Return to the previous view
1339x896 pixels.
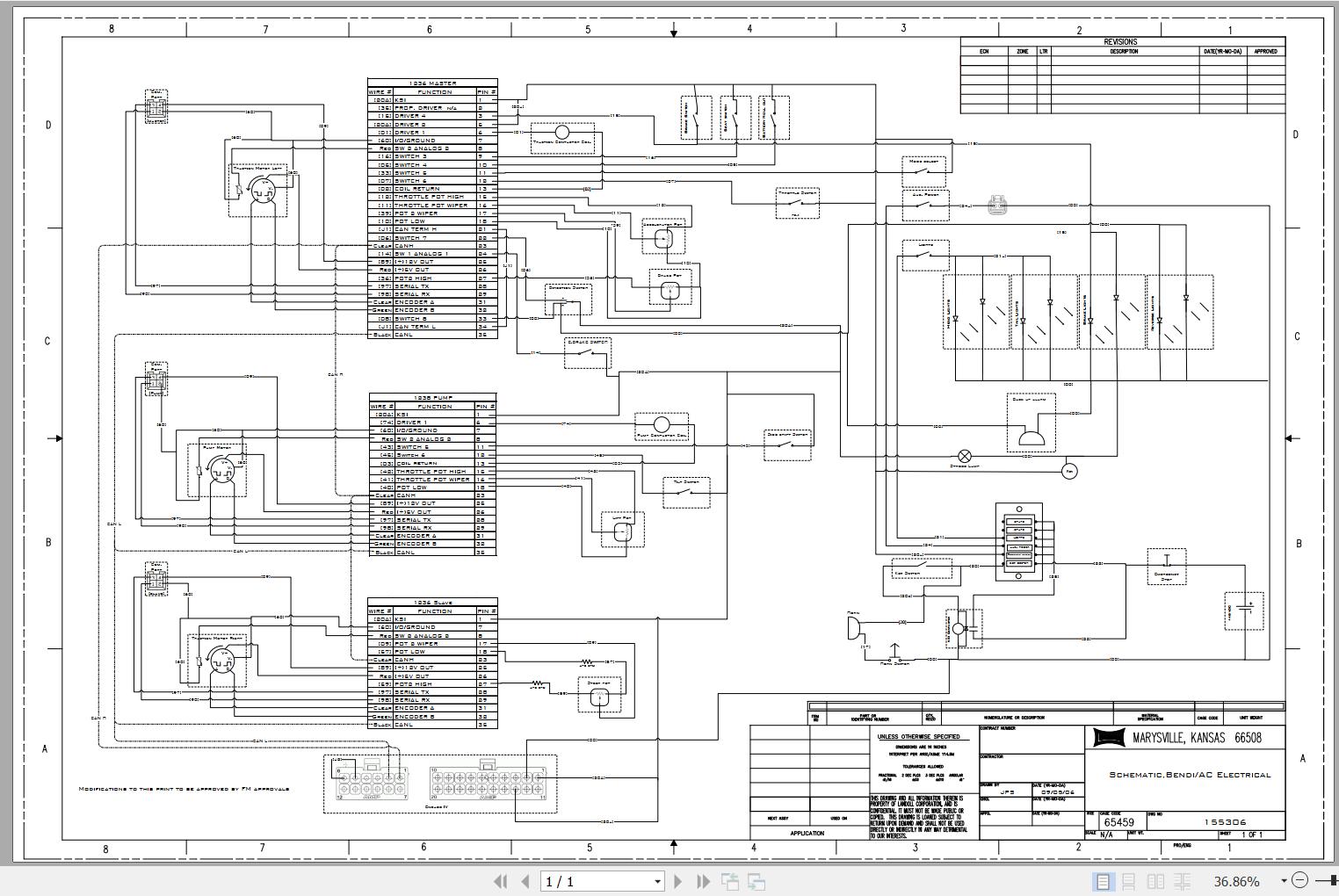(x=729, y=880)
